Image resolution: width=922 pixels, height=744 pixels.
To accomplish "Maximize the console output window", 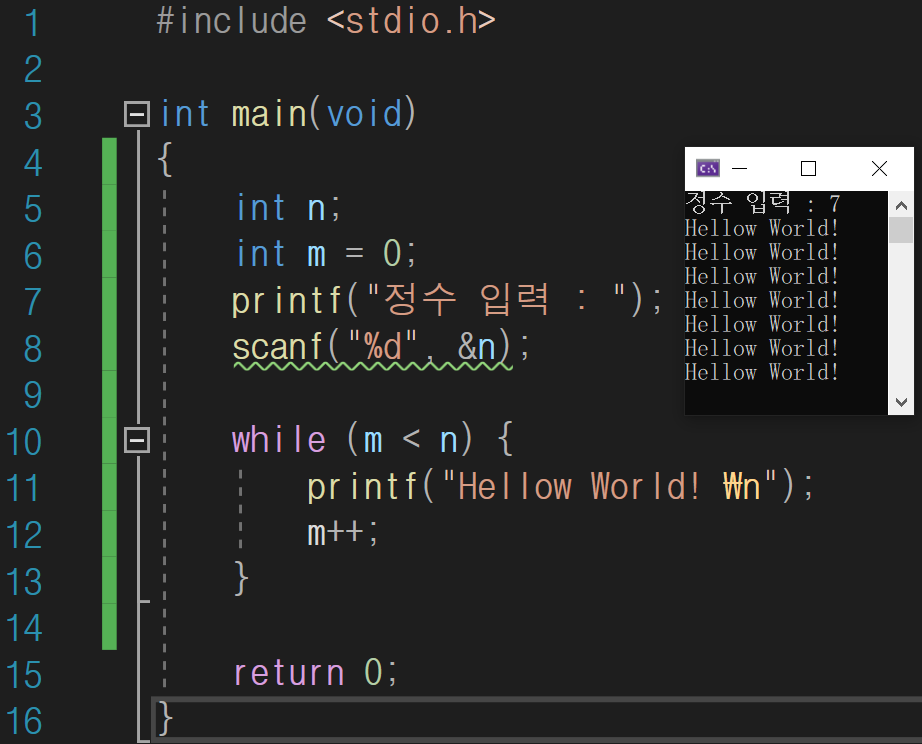I will coord(809,169).
